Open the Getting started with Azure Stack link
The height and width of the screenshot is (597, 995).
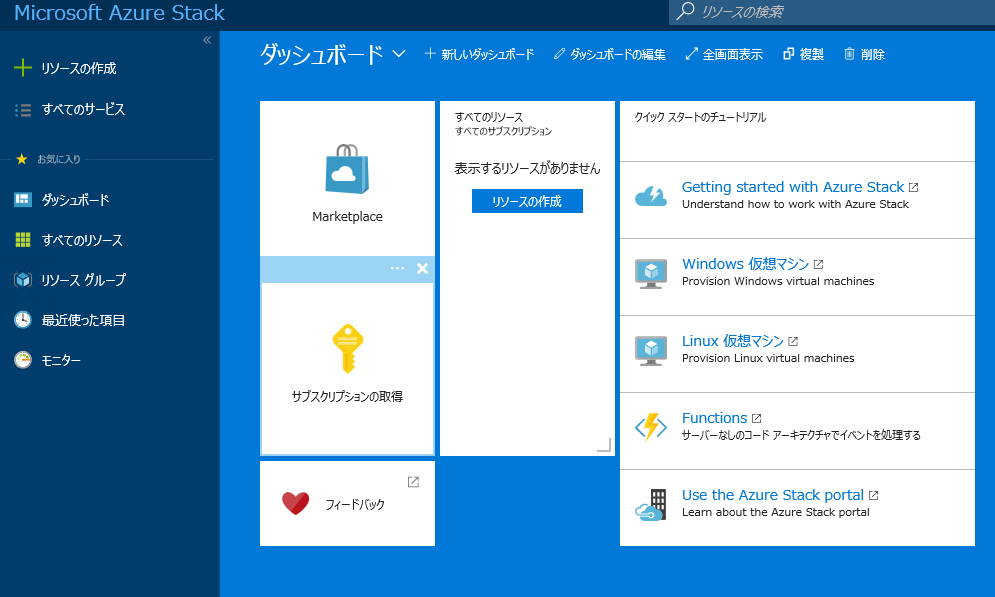point(792,187)
